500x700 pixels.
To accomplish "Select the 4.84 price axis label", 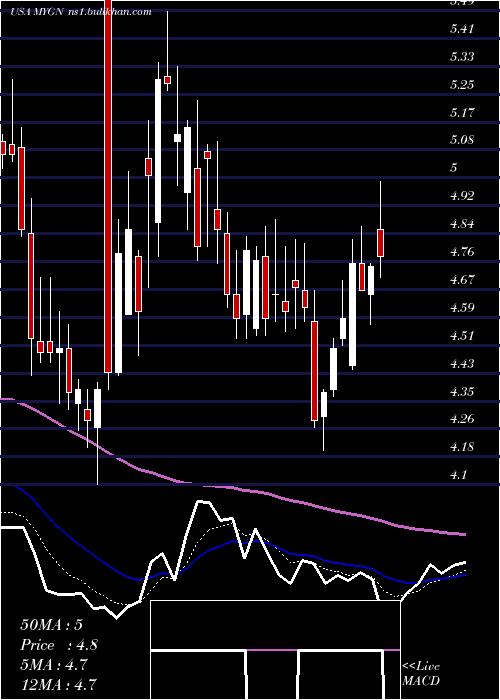I will [x=462, y=224].
